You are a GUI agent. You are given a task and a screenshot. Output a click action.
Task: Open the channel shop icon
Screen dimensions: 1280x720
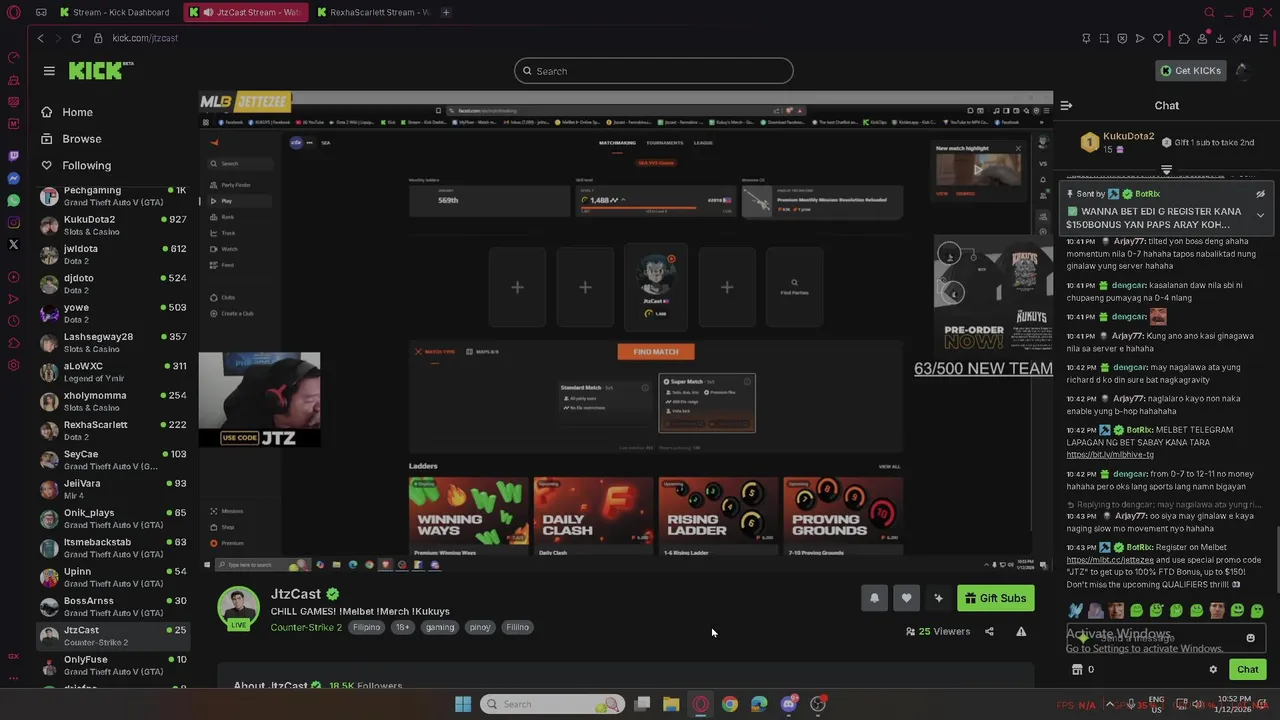pos(1077,670)
